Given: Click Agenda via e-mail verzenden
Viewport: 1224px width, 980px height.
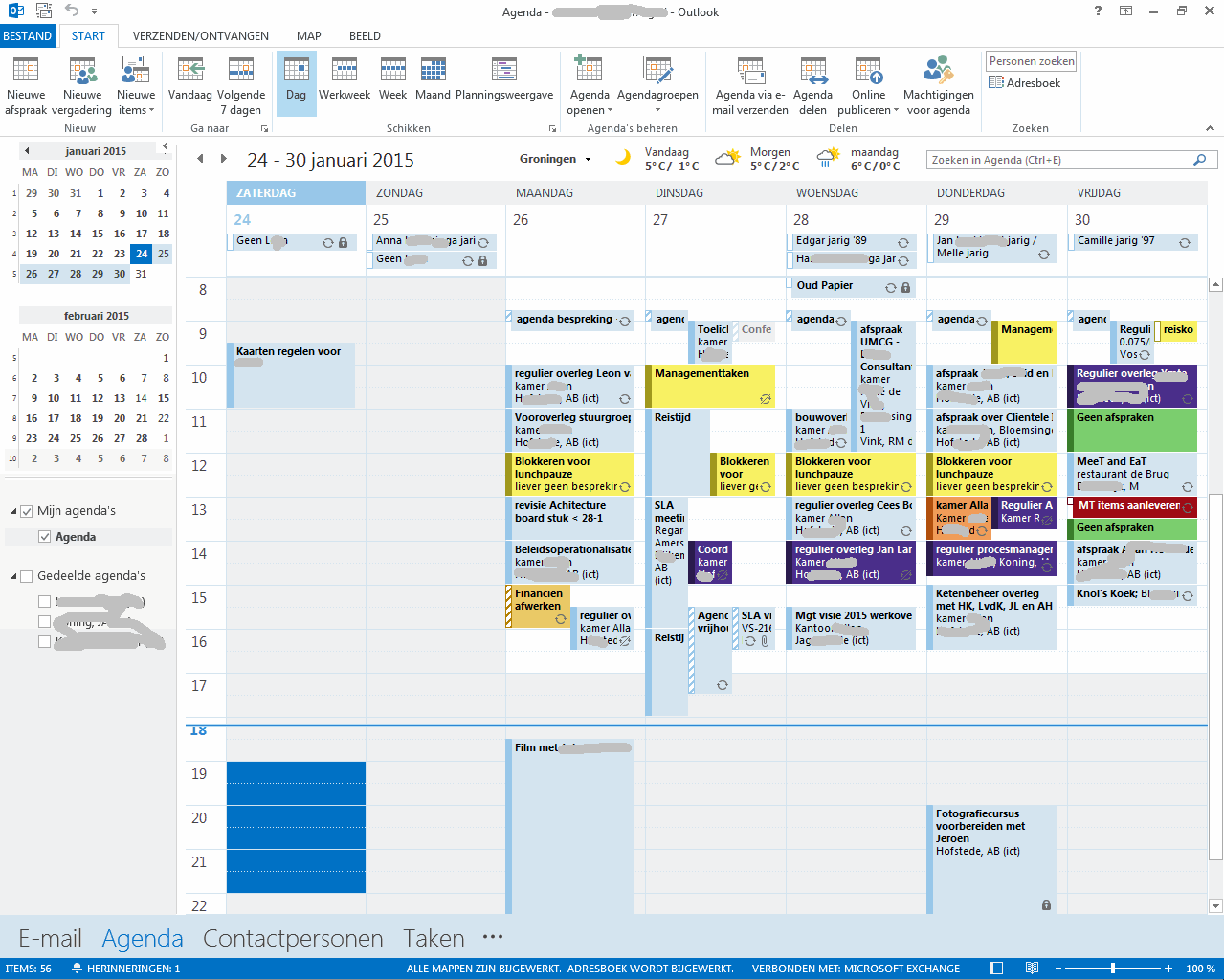Looking at the screenshot, I should pyautogui.click(x=750, y=72).
